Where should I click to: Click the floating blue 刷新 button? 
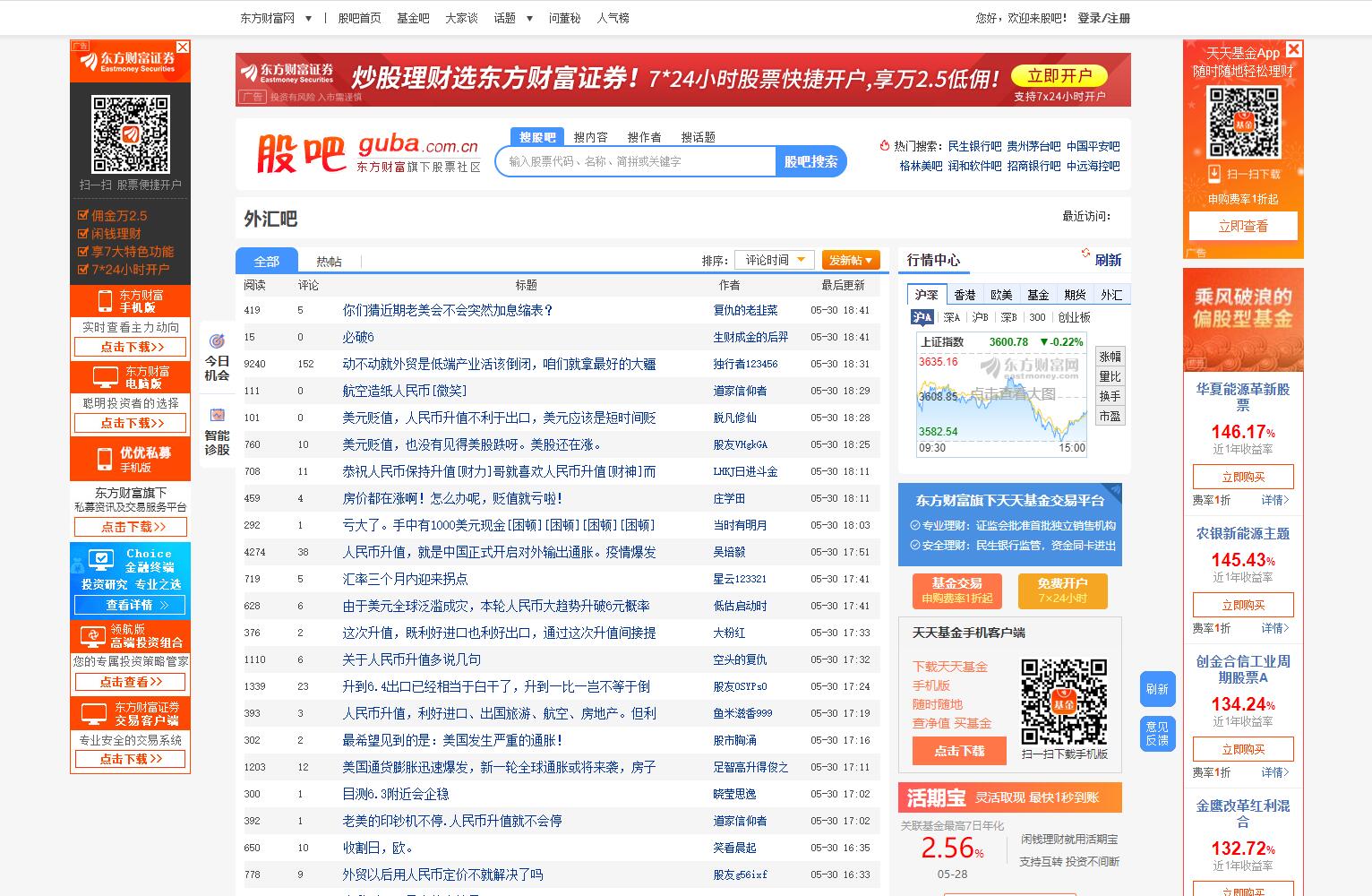[x=1156, y=688]
